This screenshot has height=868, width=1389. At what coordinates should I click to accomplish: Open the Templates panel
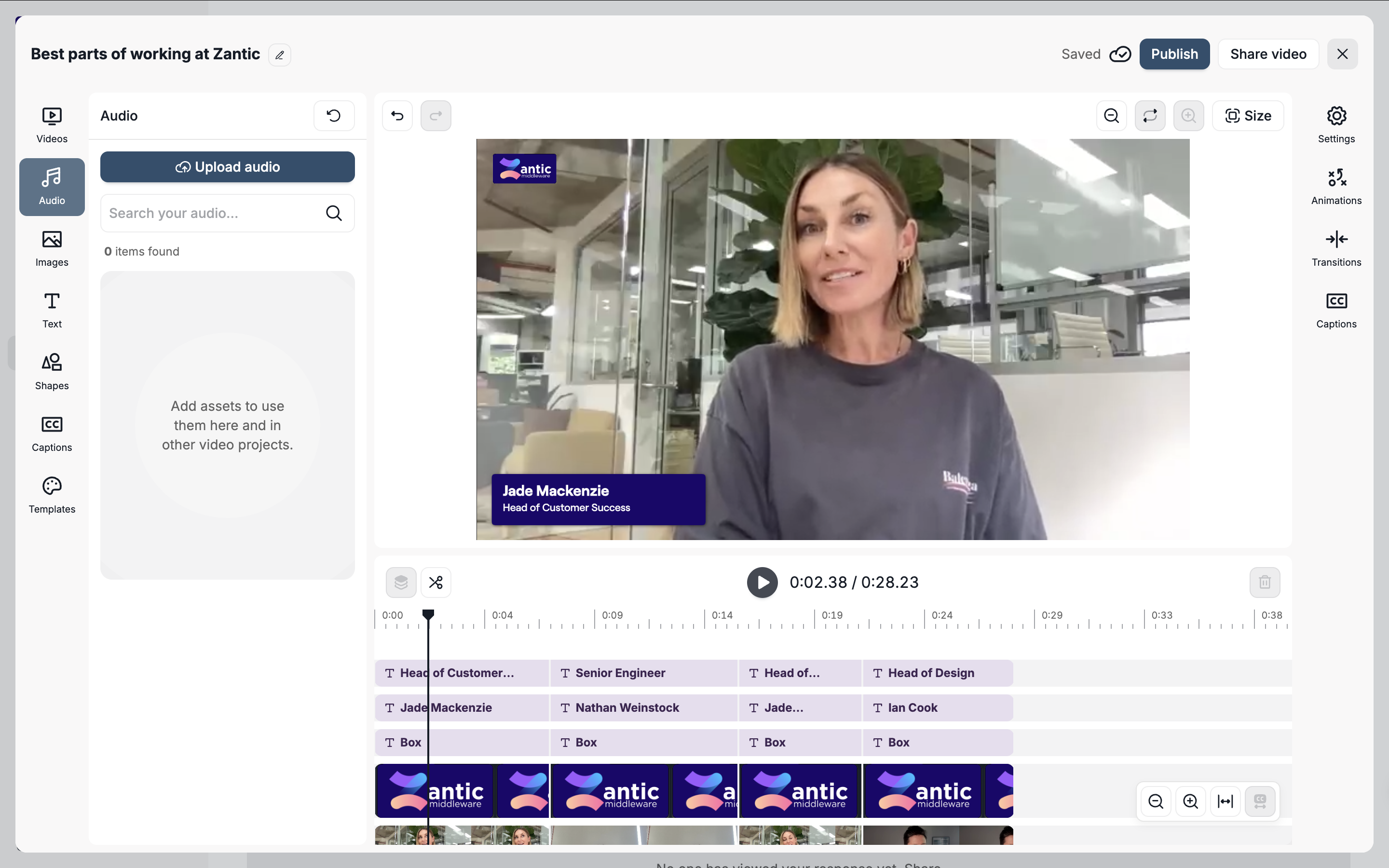coord(52,495)
